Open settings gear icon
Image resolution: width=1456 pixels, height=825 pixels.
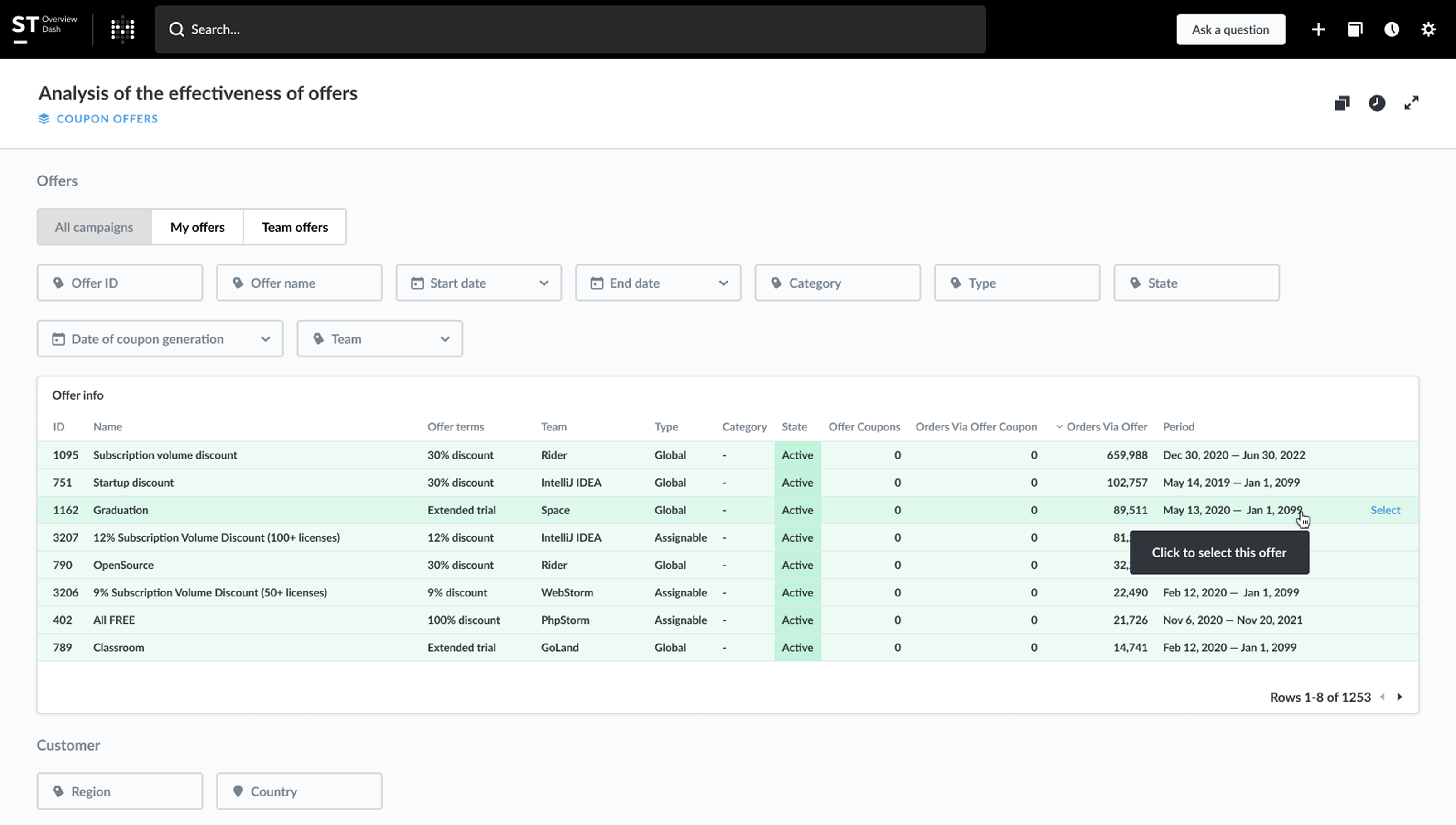coord(1428,29)
